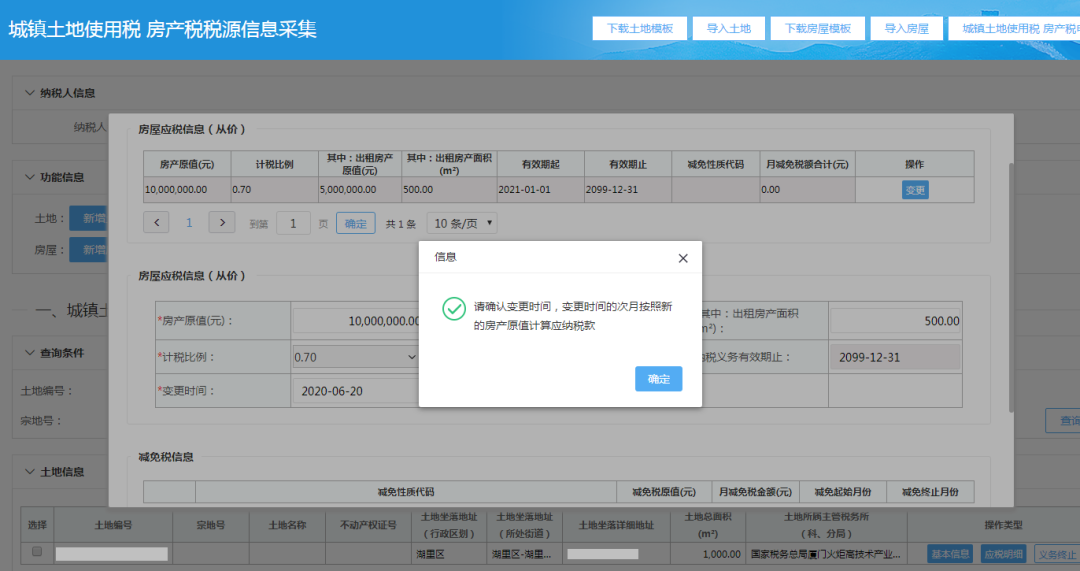
Task: Close the 信息 dialog with the X icon
Action: [683, 258]
